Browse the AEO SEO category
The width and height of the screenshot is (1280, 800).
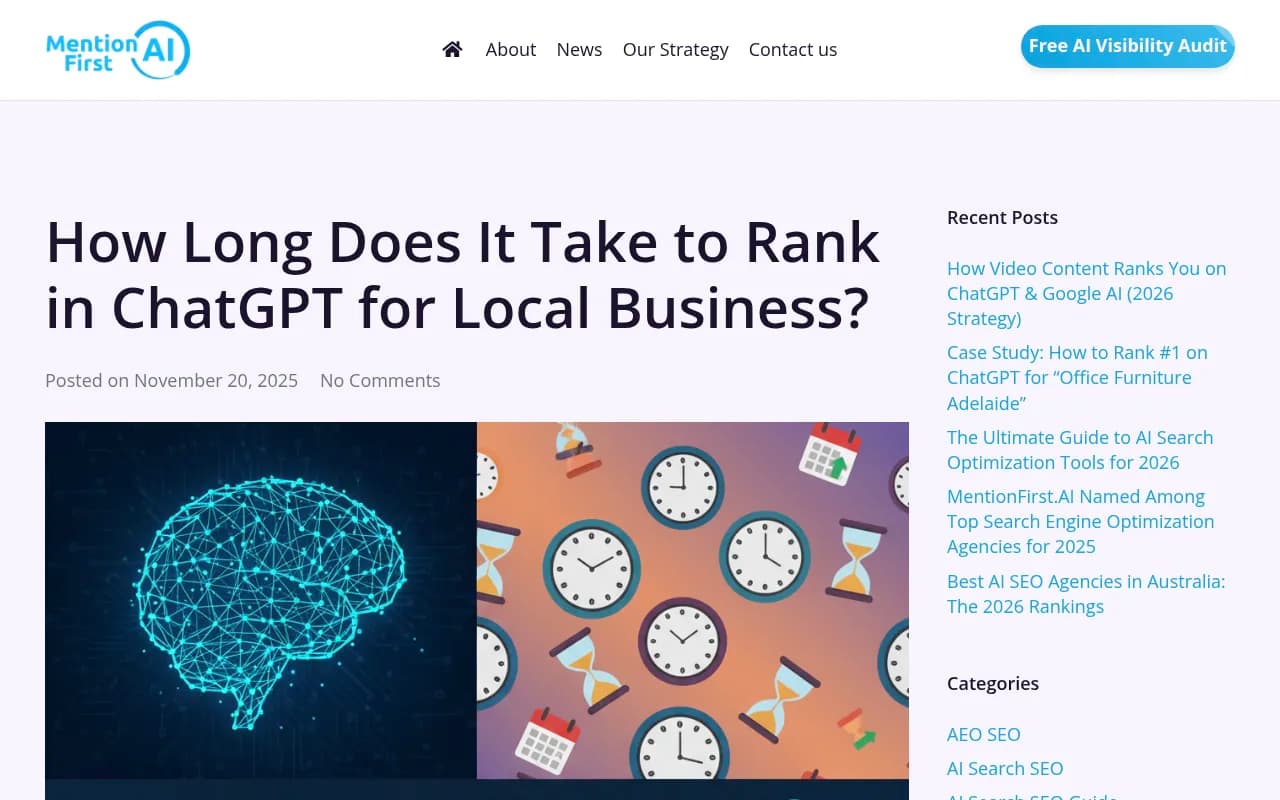click(x=983, y=734)
